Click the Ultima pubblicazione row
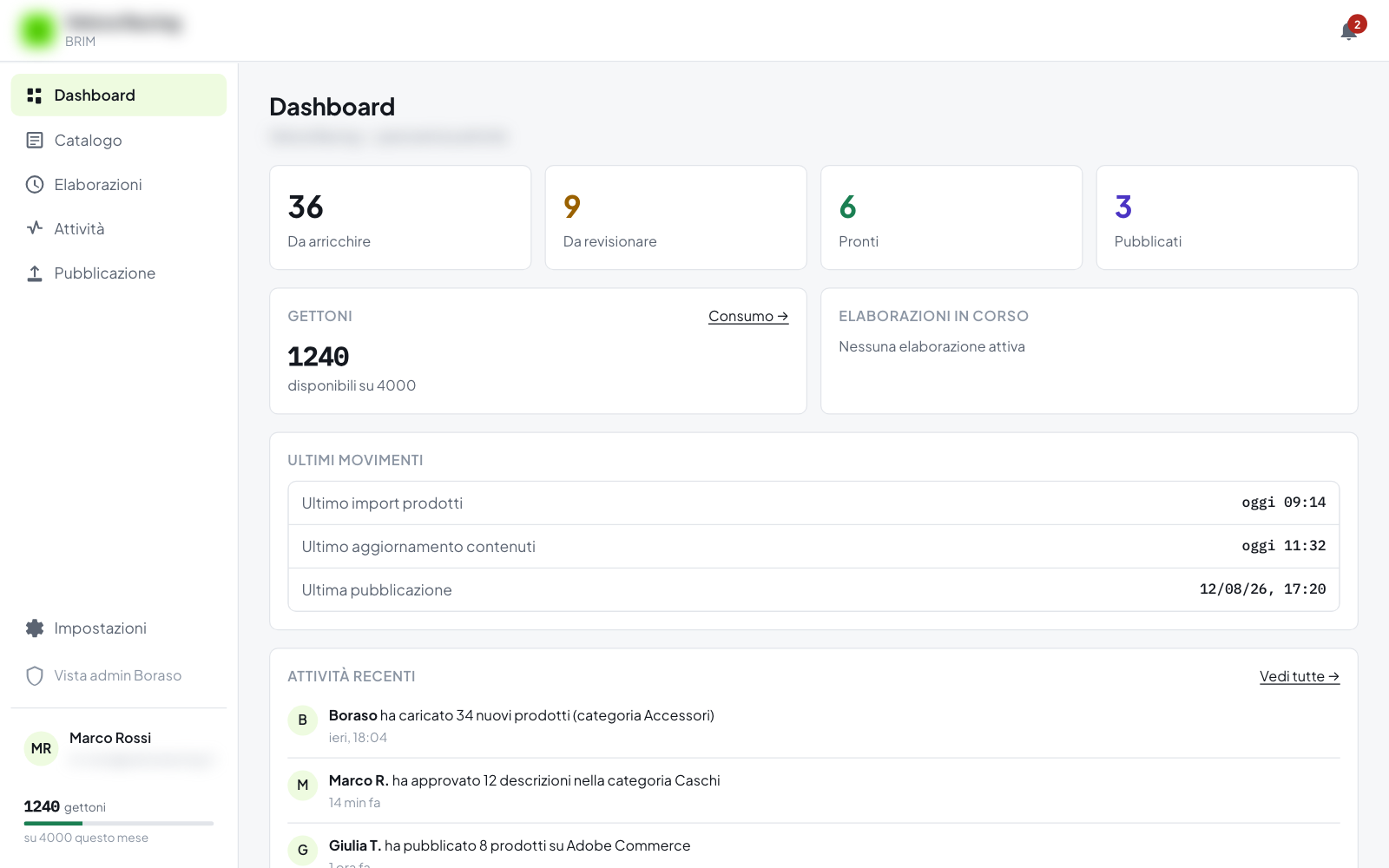 point(813,590)
